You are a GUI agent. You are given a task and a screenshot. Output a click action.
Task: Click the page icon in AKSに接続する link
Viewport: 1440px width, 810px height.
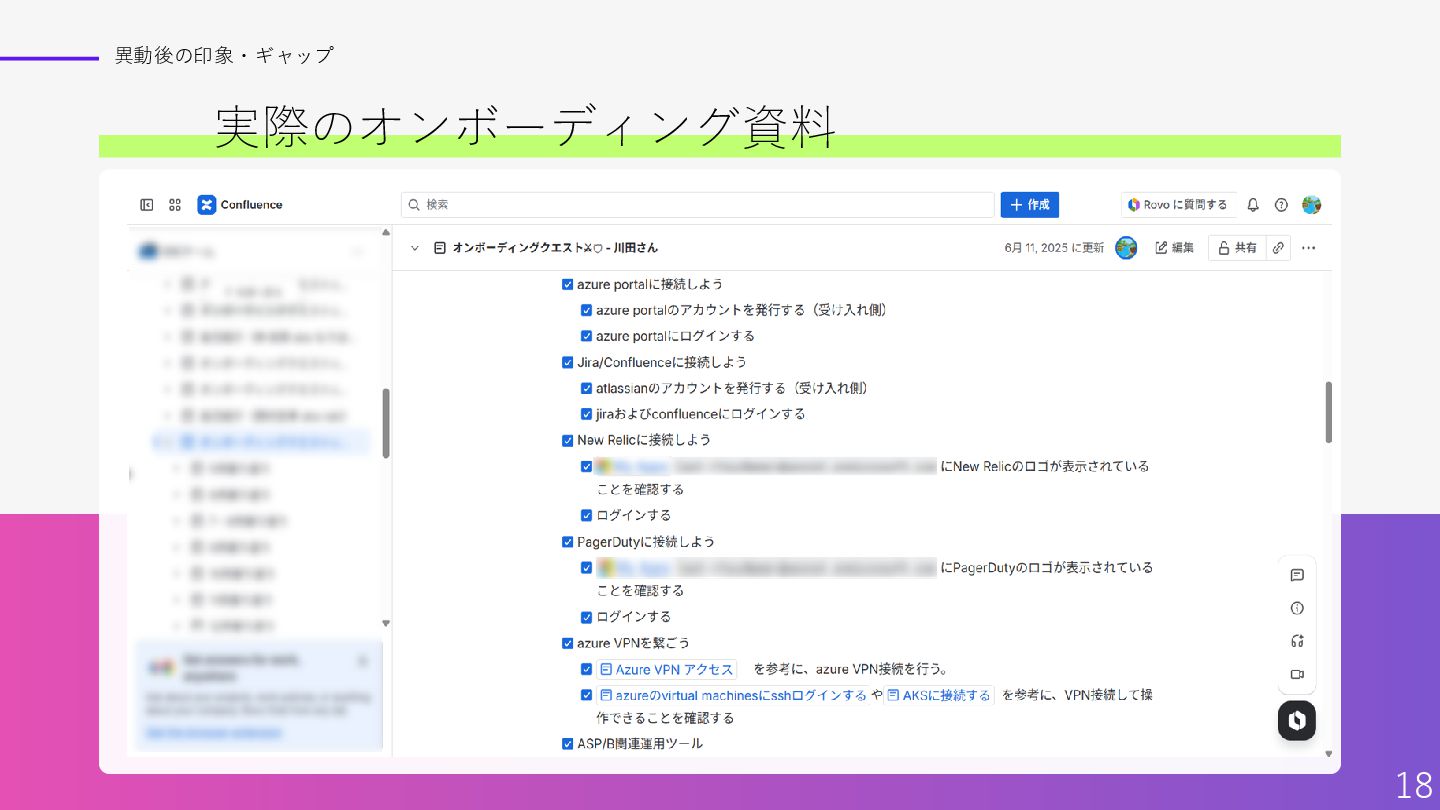893,695
